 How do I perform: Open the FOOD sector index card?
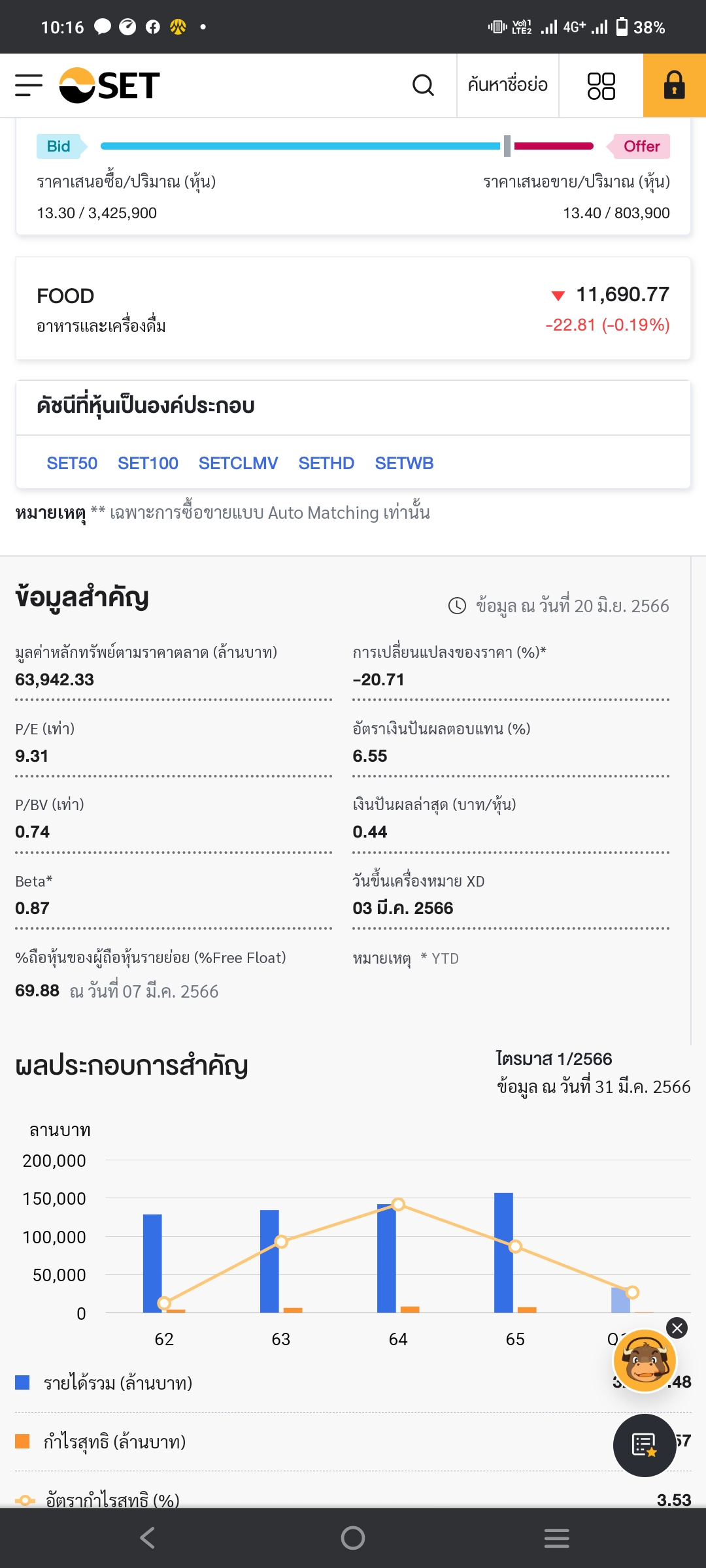[x=353, y=308]
